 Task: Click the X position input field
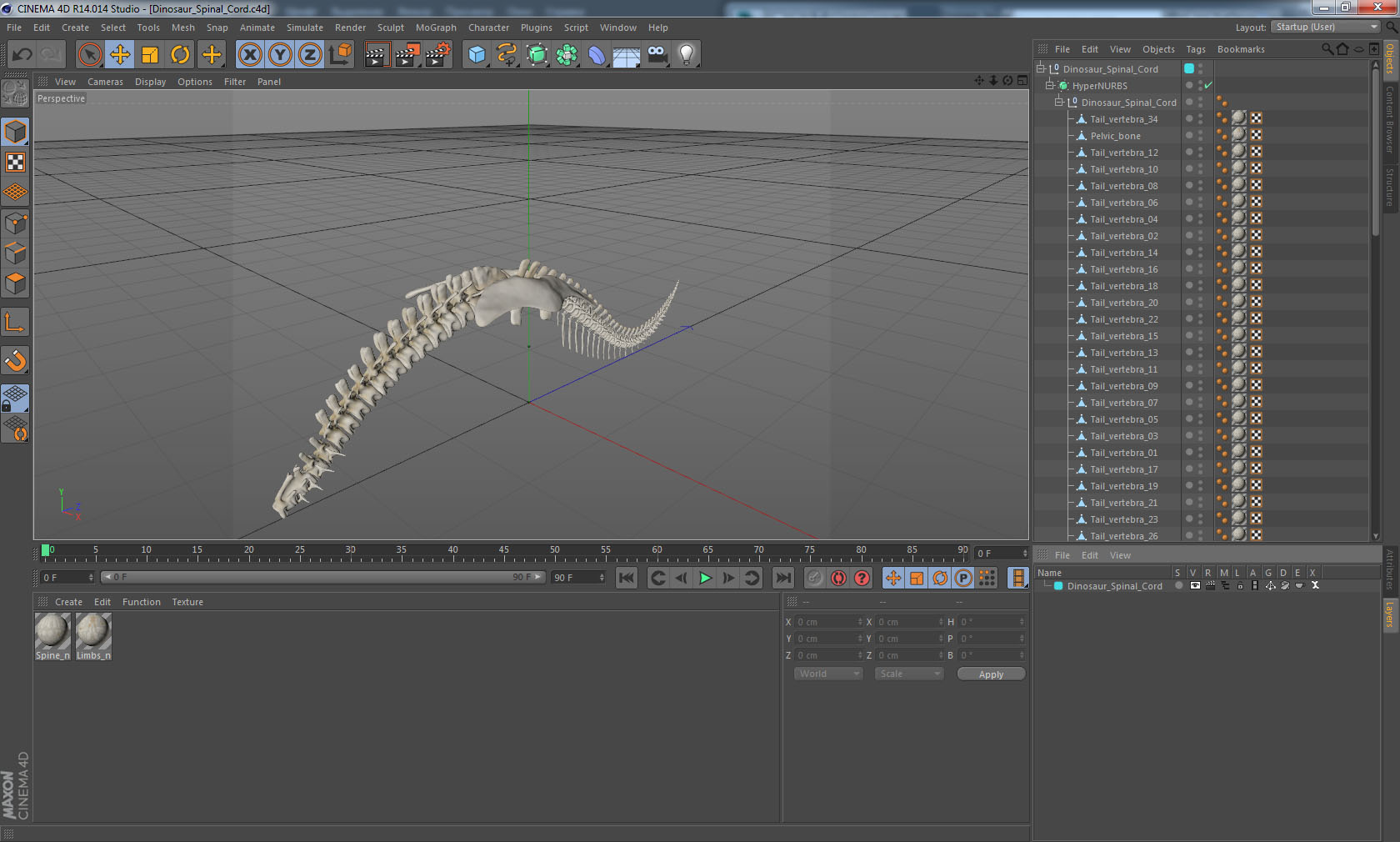point(828,622)
